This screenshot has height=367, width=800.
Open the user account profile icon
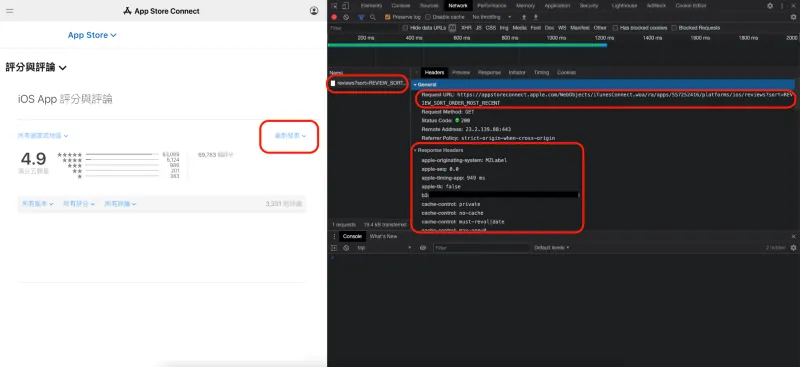point(314,11)
